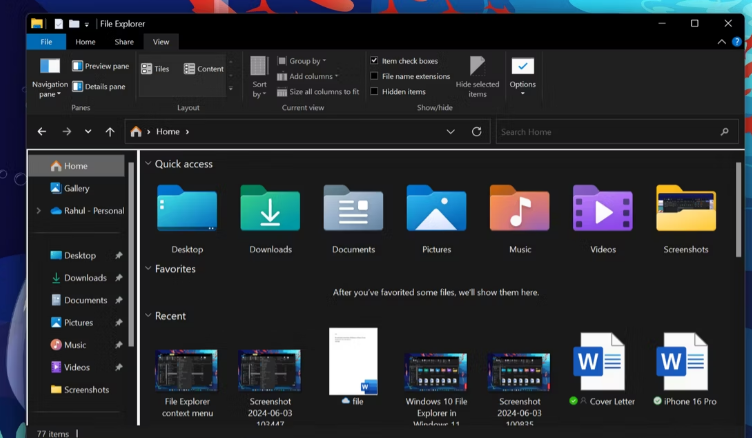This screenshot has width=752, height=438.
Task: Refresh the current folder
Action: point(476,131)
